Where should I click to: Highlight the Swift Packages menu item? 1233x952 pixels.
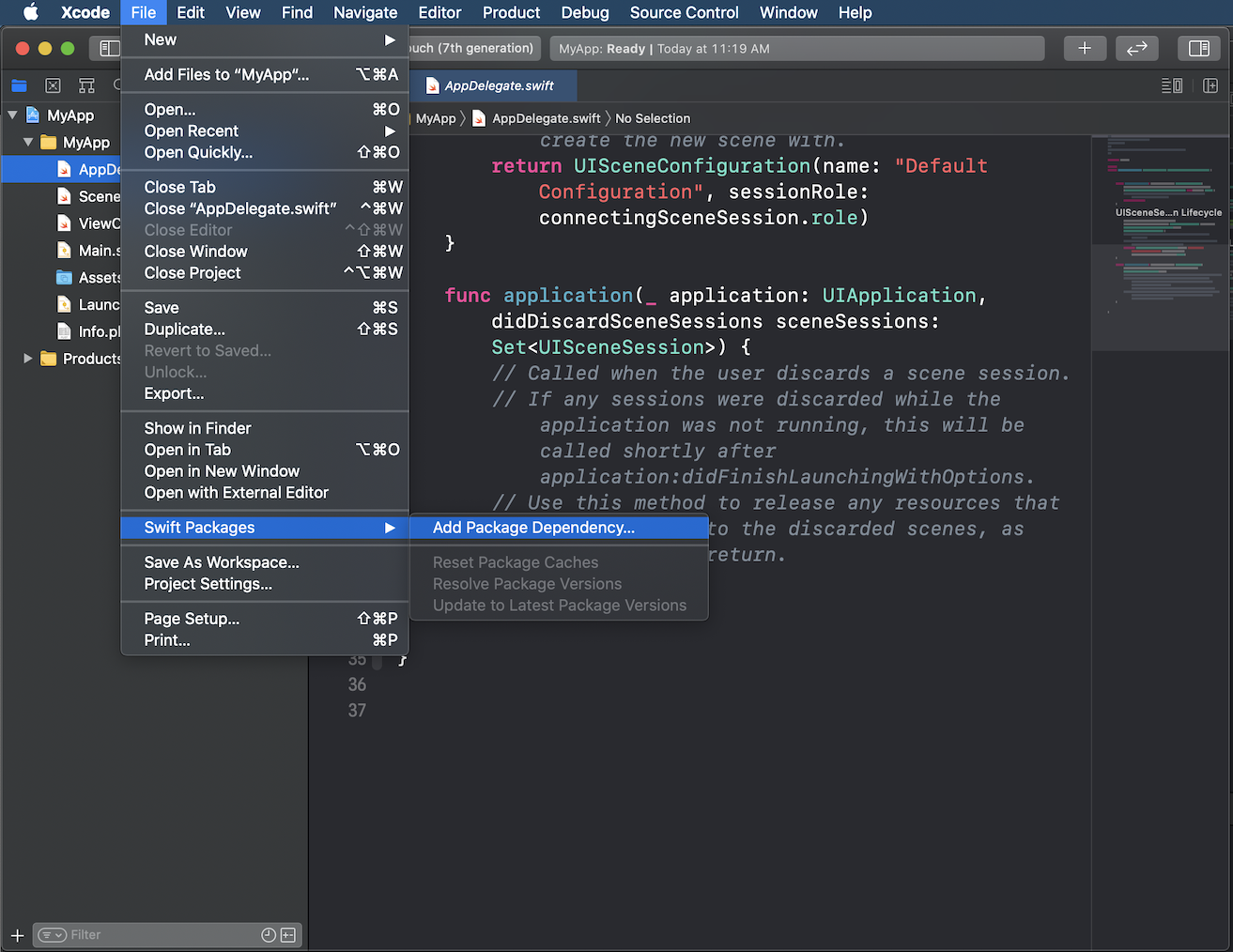(265, 528)
